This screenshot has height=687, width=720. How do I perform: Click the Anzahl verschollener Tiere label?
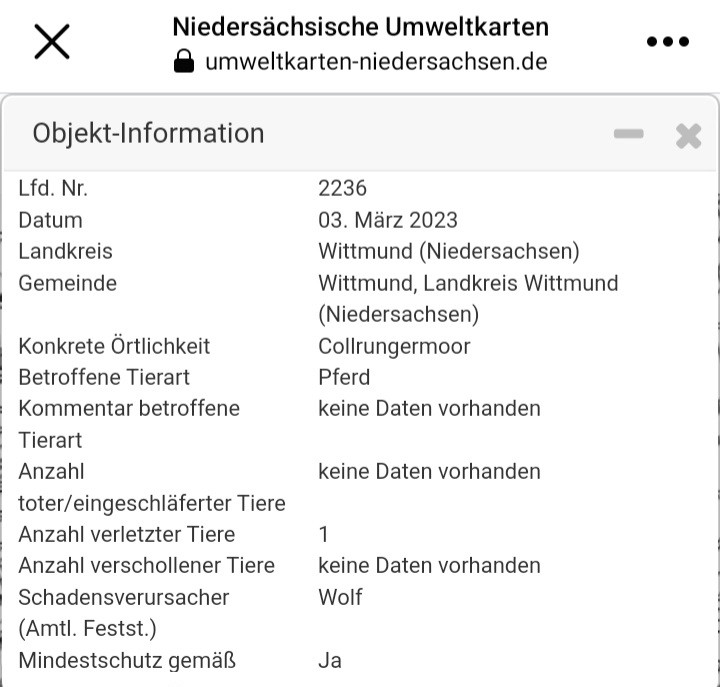click(x=146, y=566)
